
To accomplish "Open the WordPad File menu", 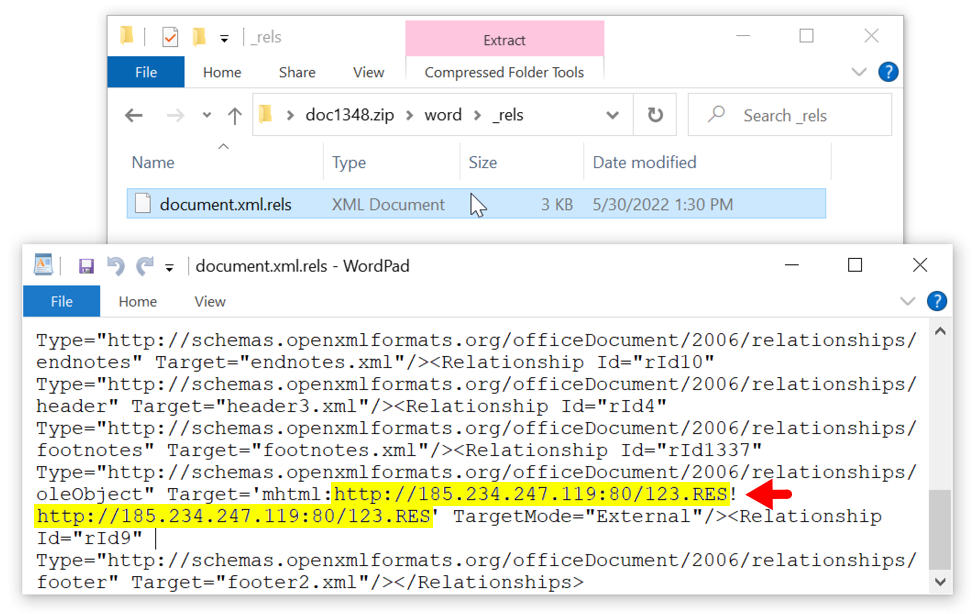I will [62, 302].
